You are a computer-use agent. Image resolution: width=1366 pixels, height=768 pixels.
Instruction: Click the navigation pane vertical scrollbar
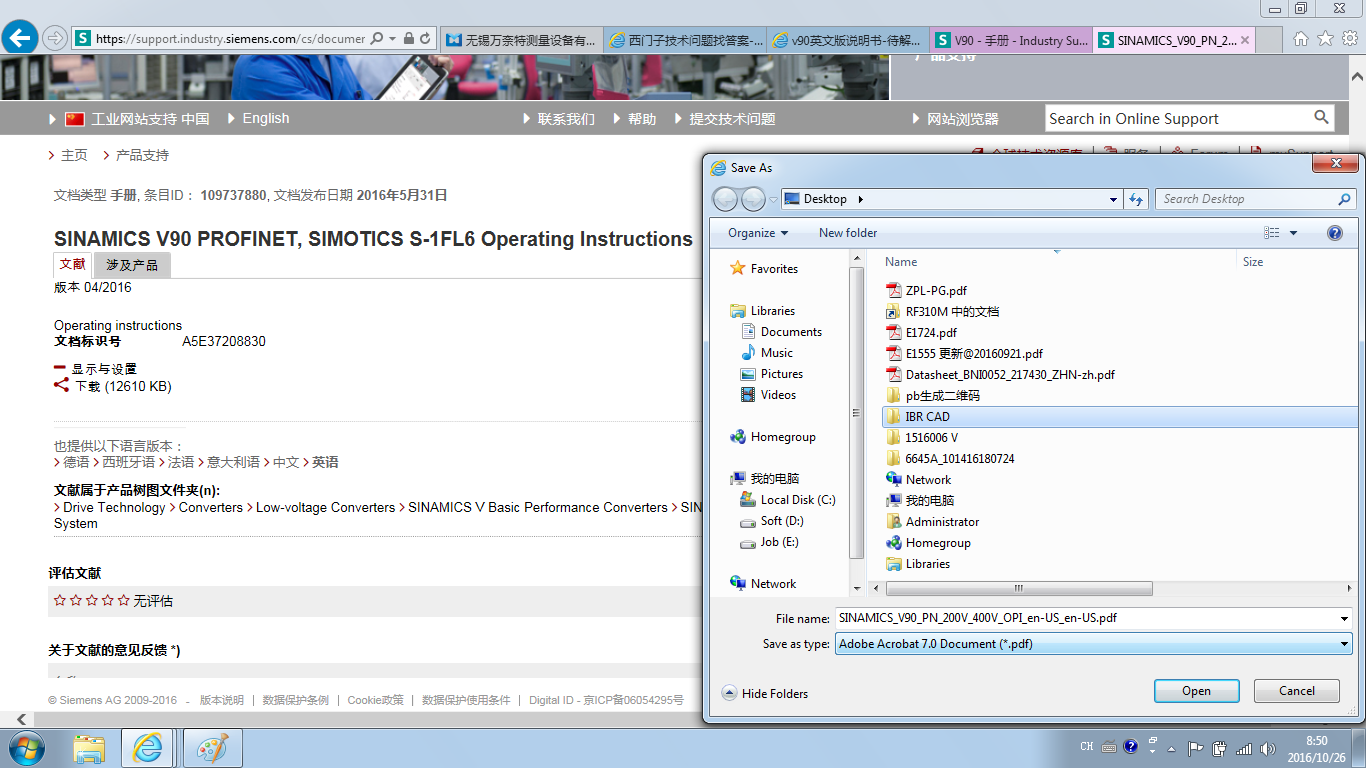tap(856, 412)
